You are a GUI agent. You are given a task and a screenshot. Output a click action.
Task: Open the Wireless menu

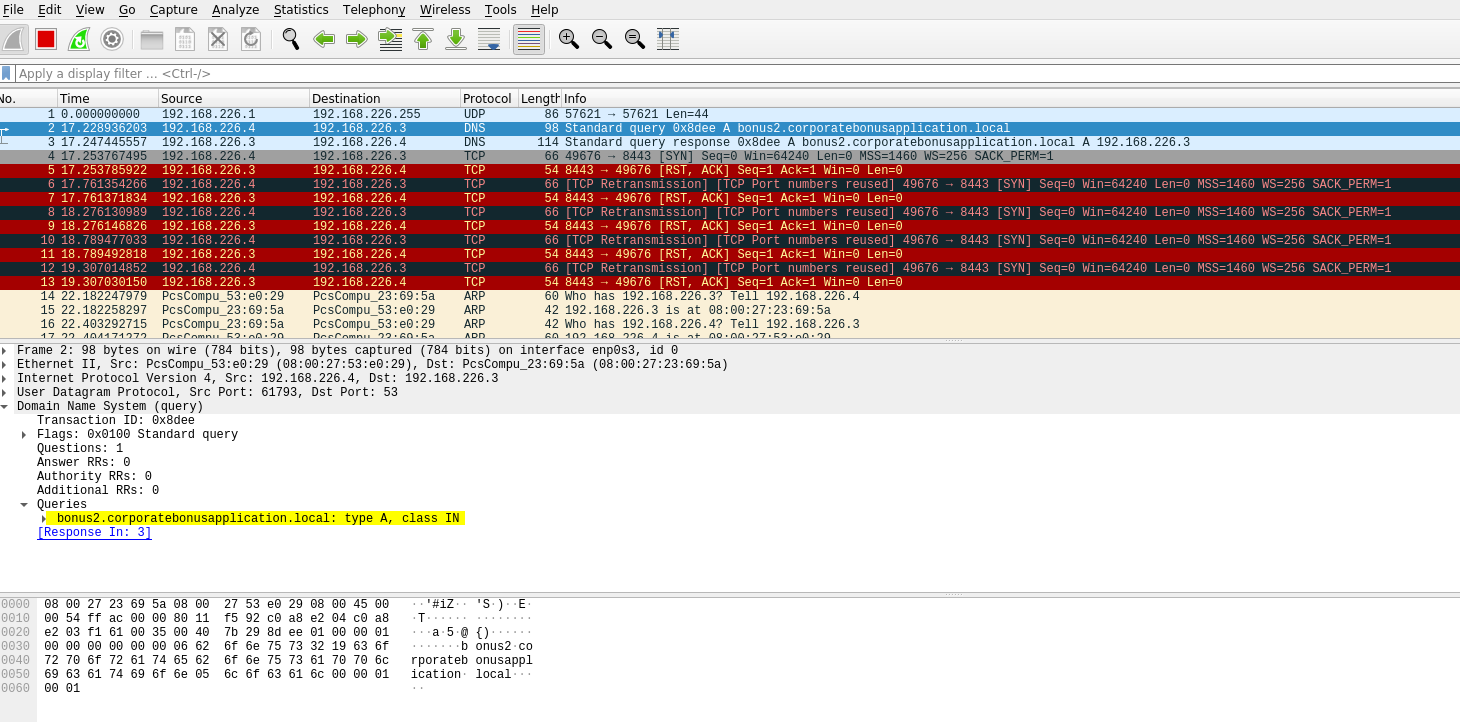[x=445, y=9]
